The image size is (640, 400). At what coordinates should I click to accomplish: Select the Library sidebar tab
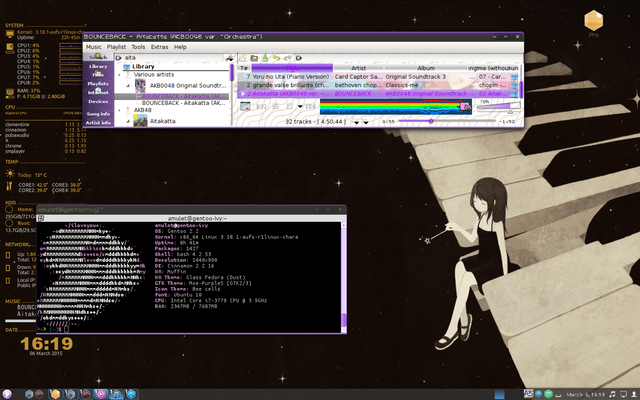pos(98,68)
